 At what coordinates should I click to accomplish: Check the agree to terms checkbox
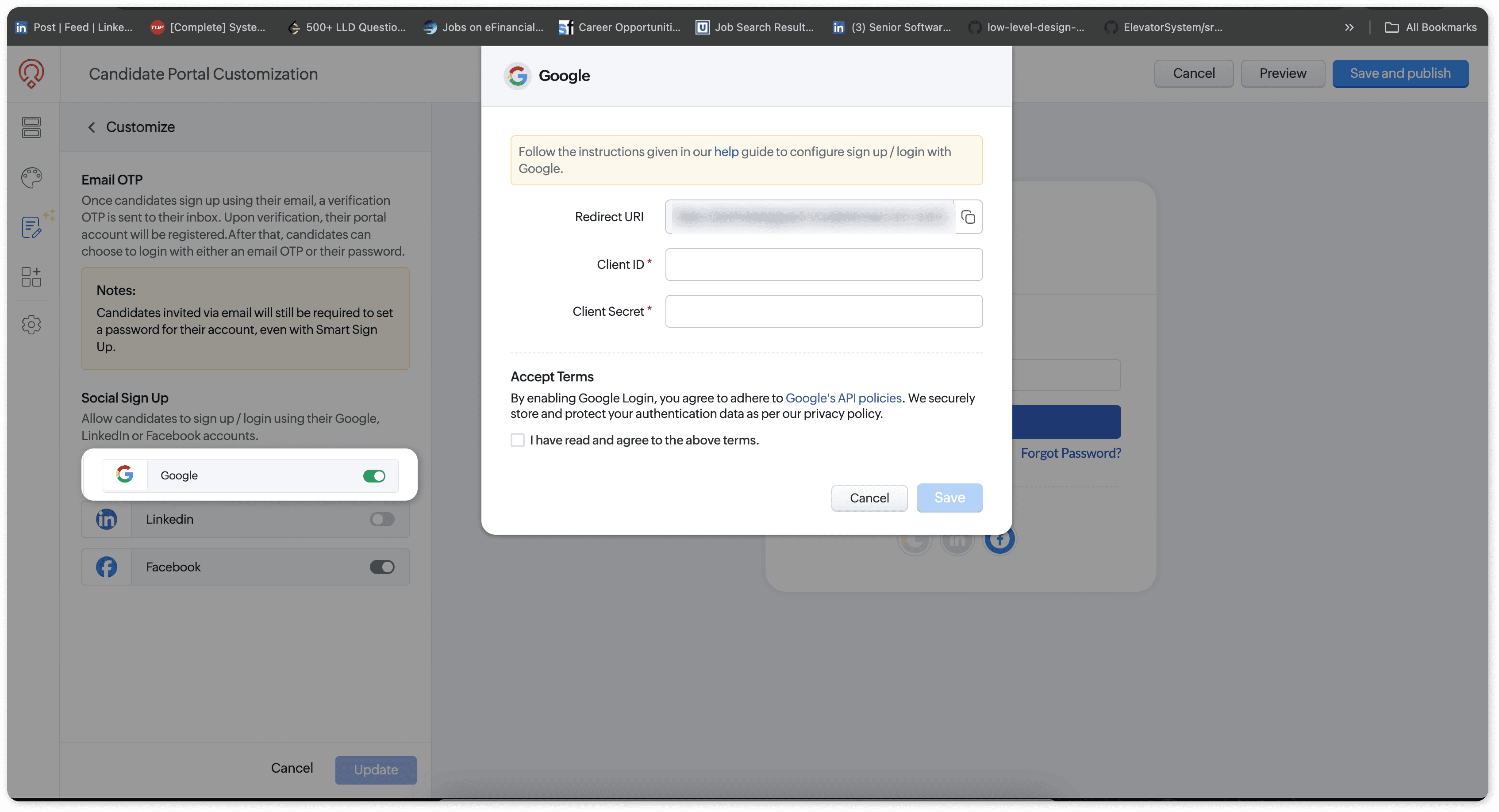point(517,440)
